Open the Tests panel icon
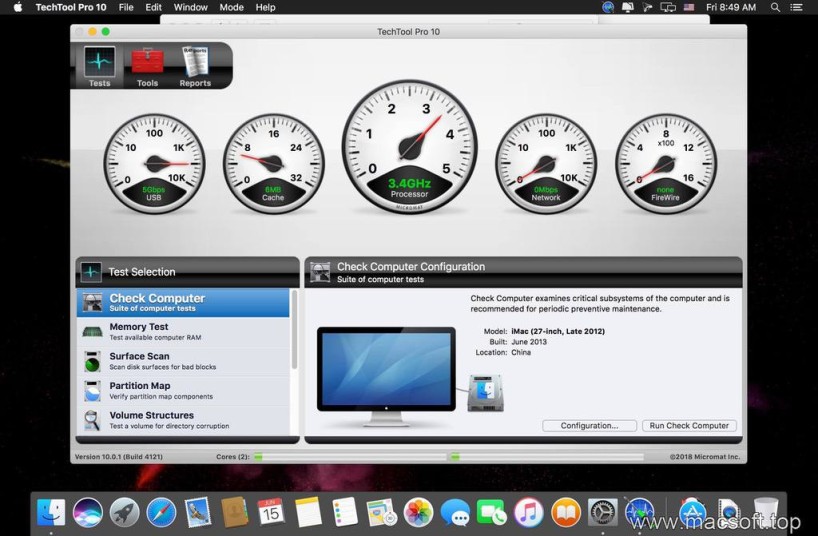The height and width of the screenshot is (536, 818). [99, 65]
